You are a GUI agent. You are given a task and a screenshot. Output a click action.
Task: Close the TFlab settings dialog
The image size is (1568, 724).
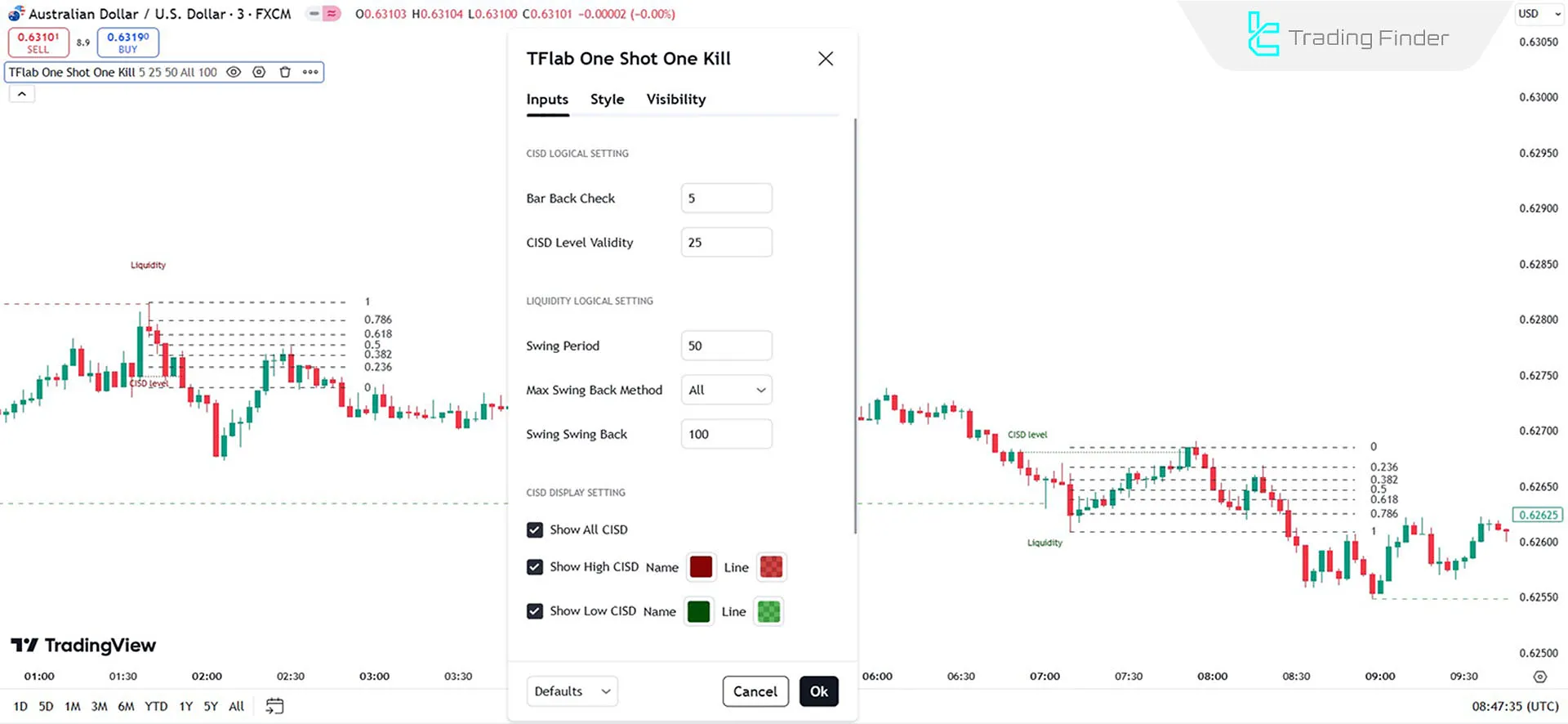click(x=826, y=59)
